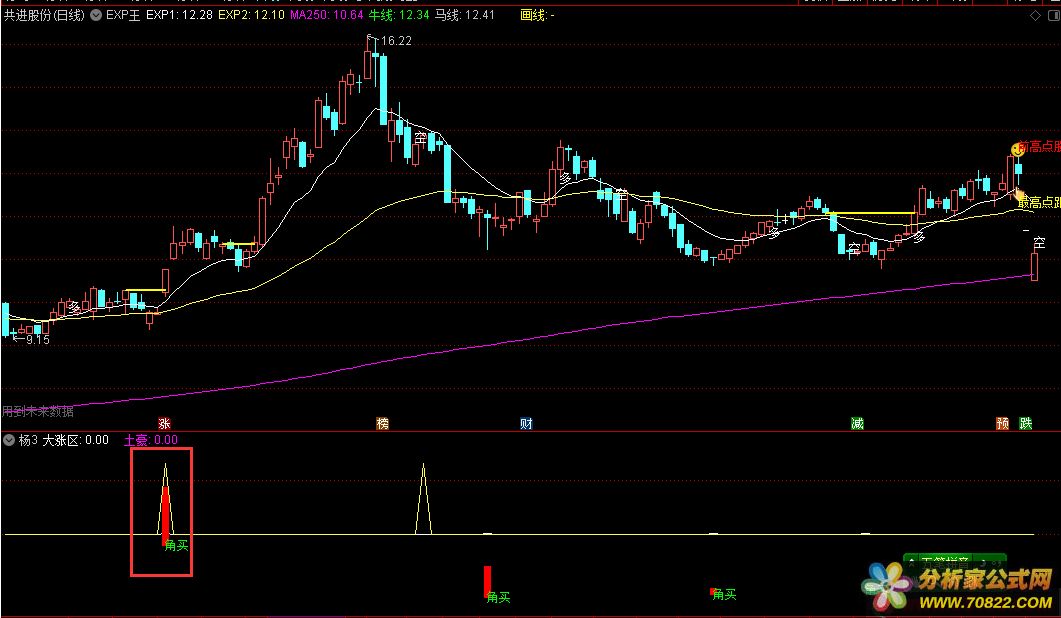
Task: Click the 空 label near the last candle
Action: pyautogui.click(x=1039, y=242)
